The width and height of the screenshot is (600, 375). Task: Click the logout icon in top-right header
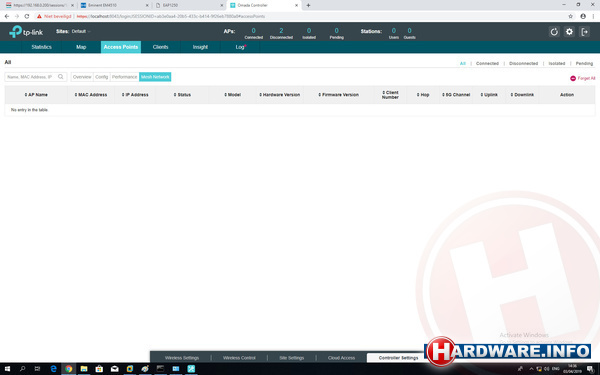585,32
